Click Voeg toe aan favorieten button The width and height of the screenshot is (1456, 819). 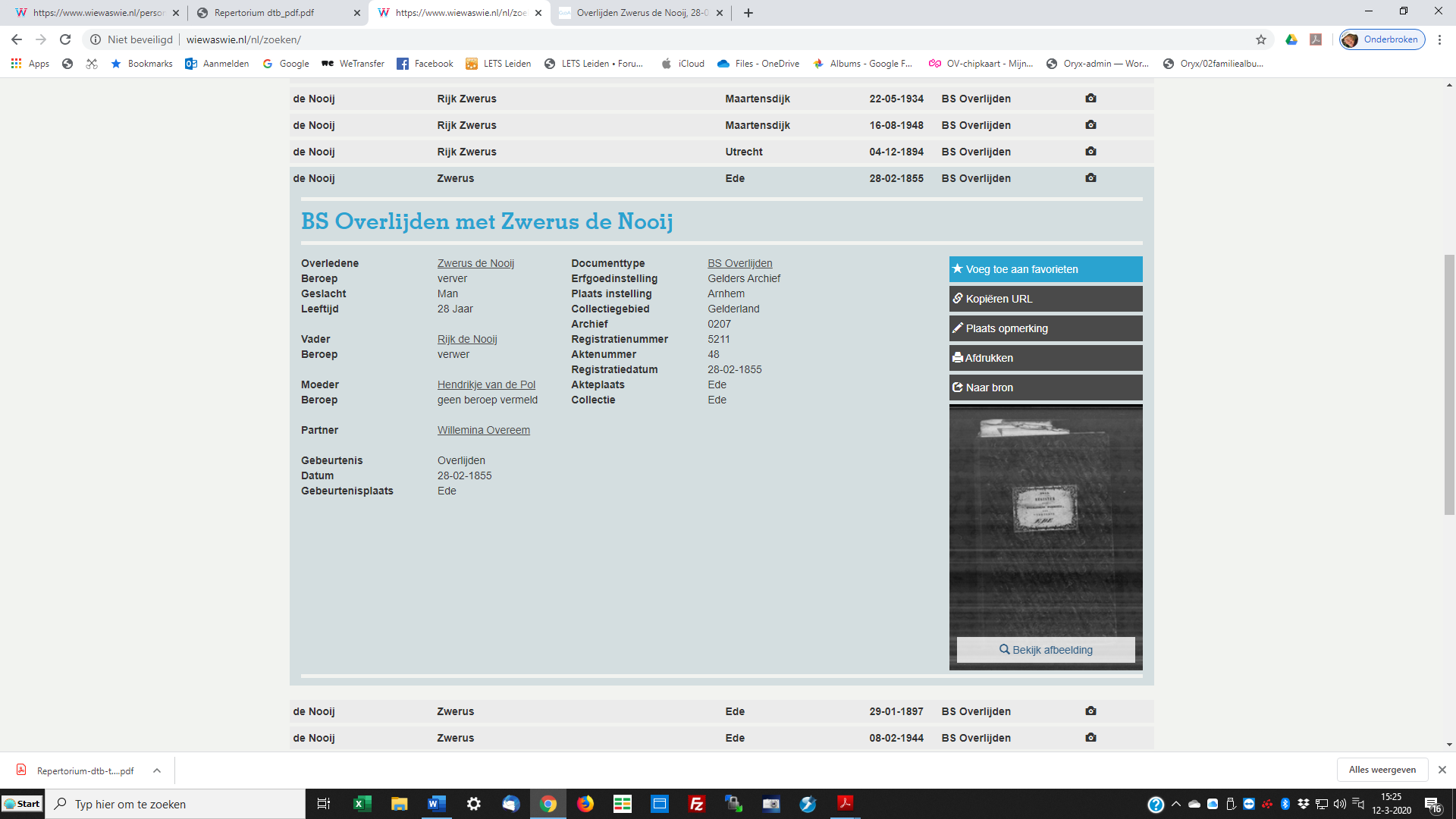pos(1045,269)
